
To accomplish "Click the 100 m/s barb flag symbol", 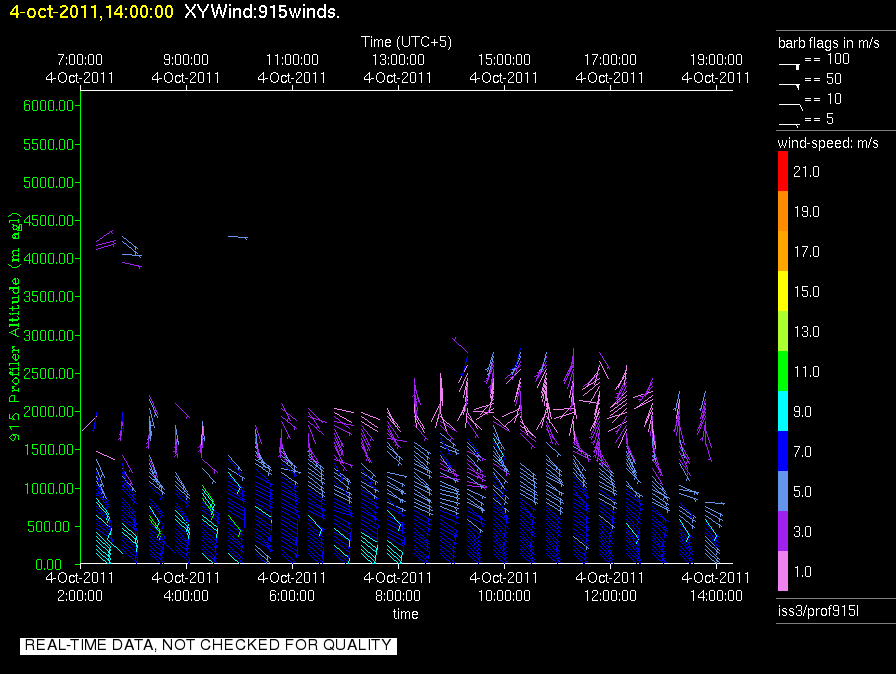I will 790,64.
